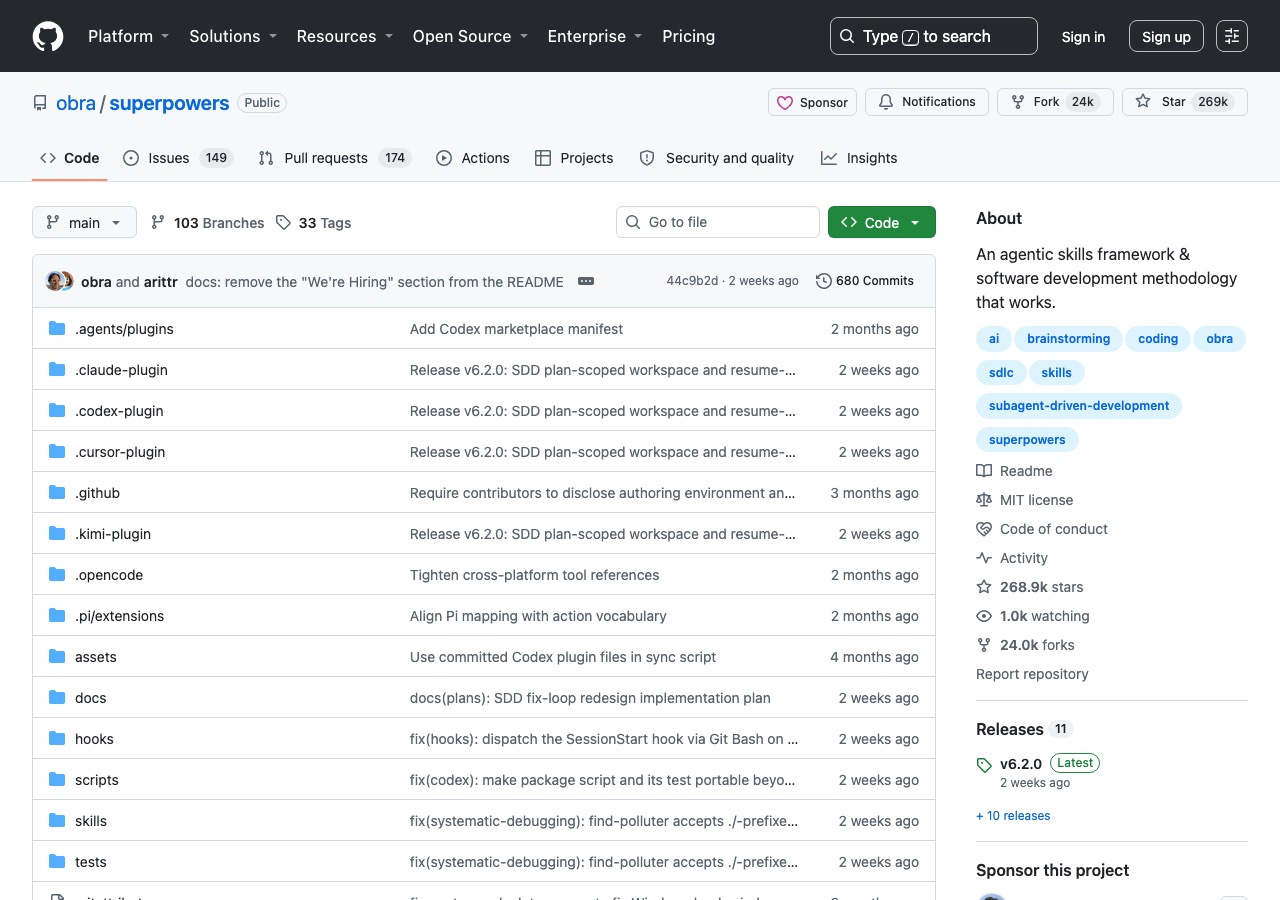The height and width of the screenshot is (900, 1280).
Task: Expand the Platform menu
Action: coord(129,36)
